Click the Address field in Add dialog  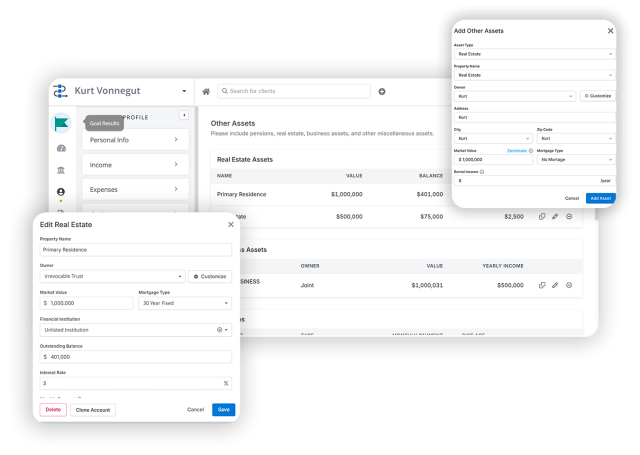click(535, 118)
